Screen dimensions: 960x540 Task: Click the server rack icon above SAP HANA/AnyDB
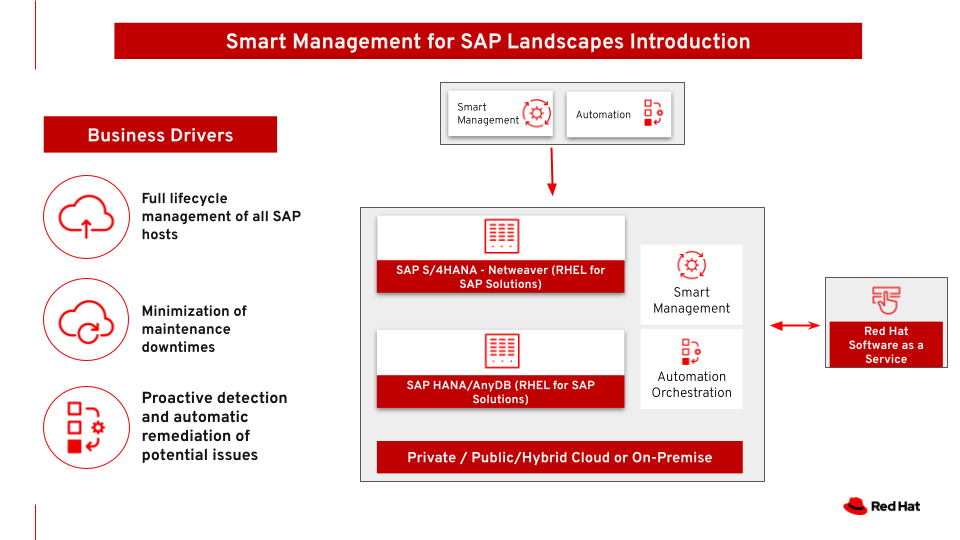pyautogui.click(x=501, y=351)
